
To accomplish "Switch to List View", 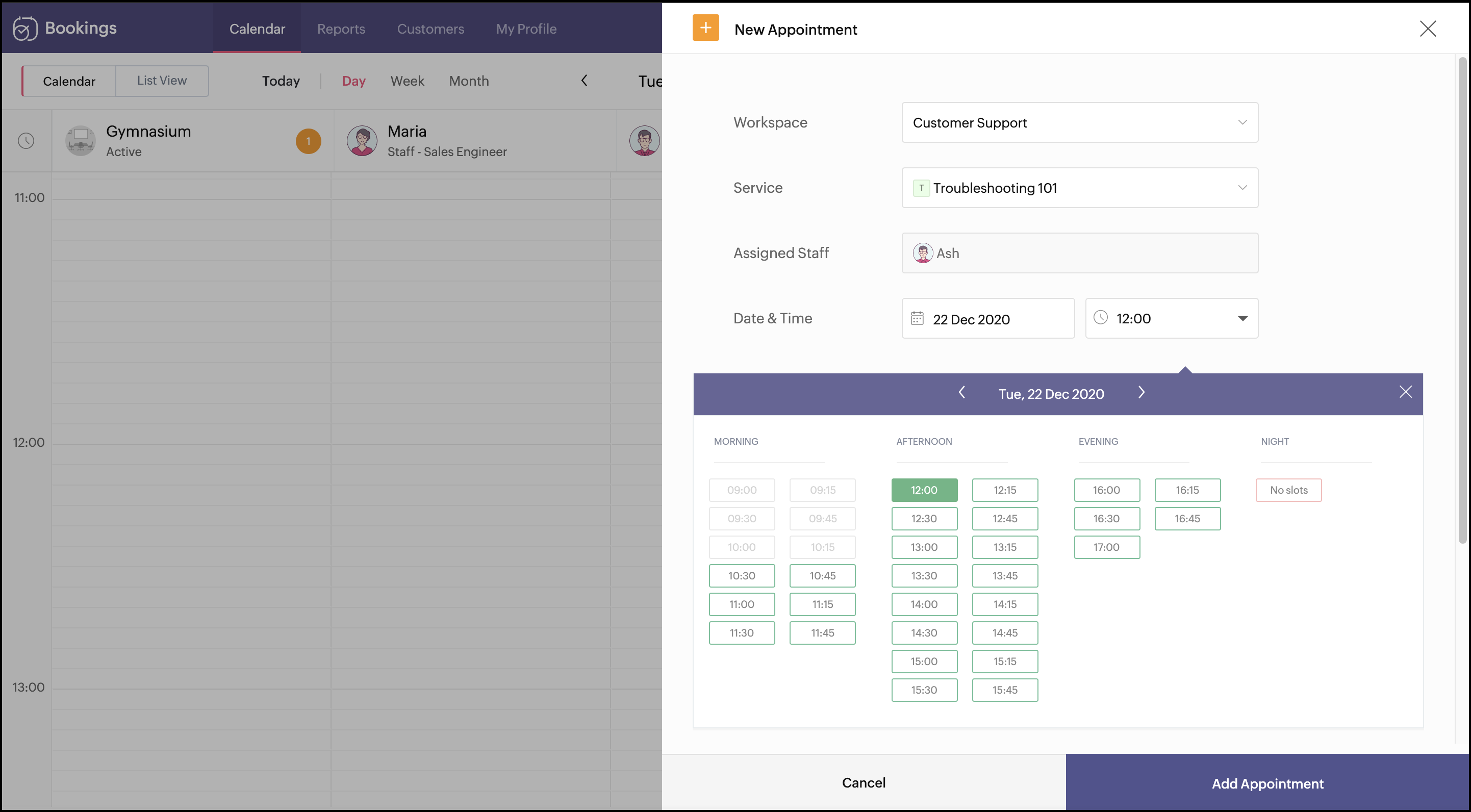I will point(162,81).
